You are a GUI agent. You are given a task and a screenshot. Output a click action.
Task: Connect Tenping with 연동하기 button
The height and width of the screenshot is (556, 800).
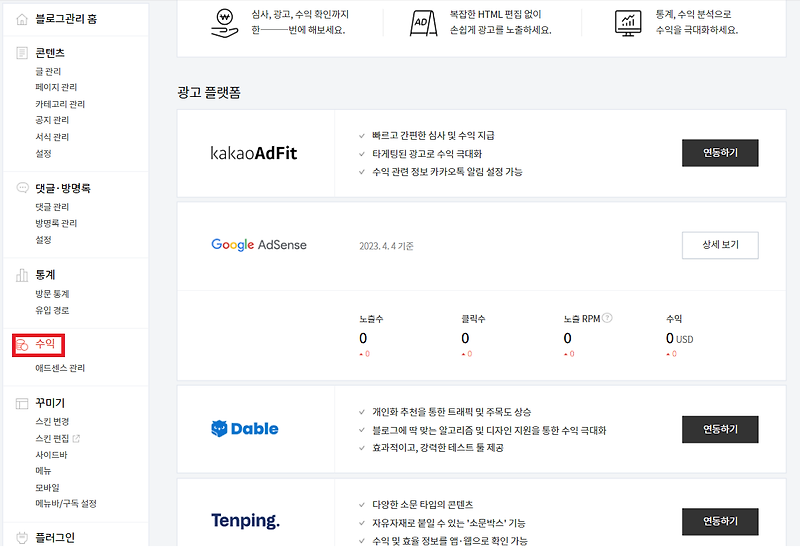[x=720, y=521]
